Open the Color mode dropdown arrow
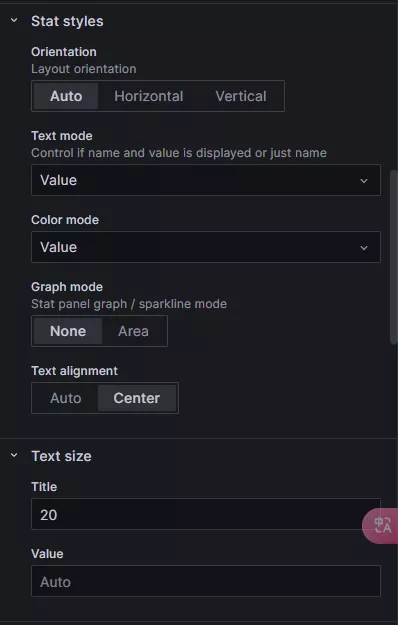 364,248
